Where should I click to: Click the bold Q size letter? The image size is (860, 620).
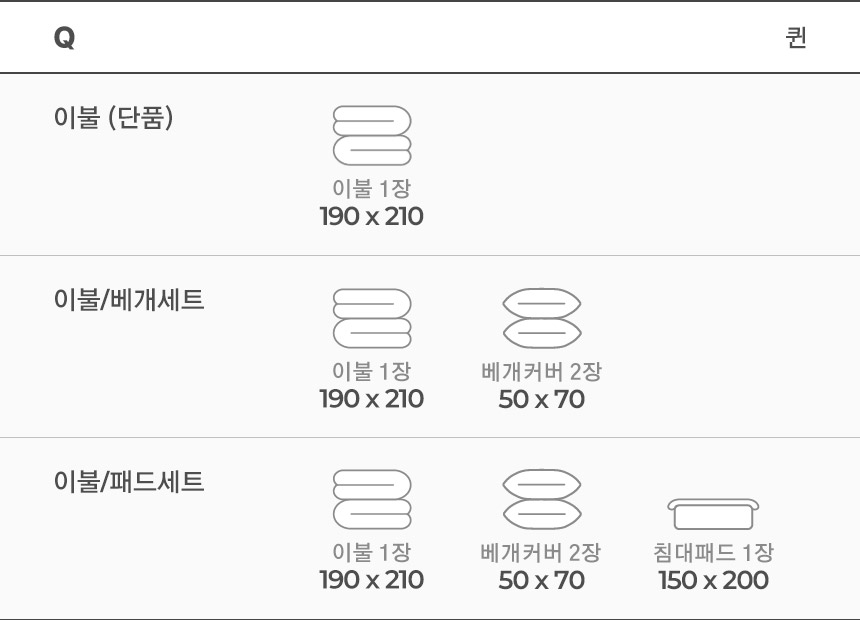coord(64,38)
